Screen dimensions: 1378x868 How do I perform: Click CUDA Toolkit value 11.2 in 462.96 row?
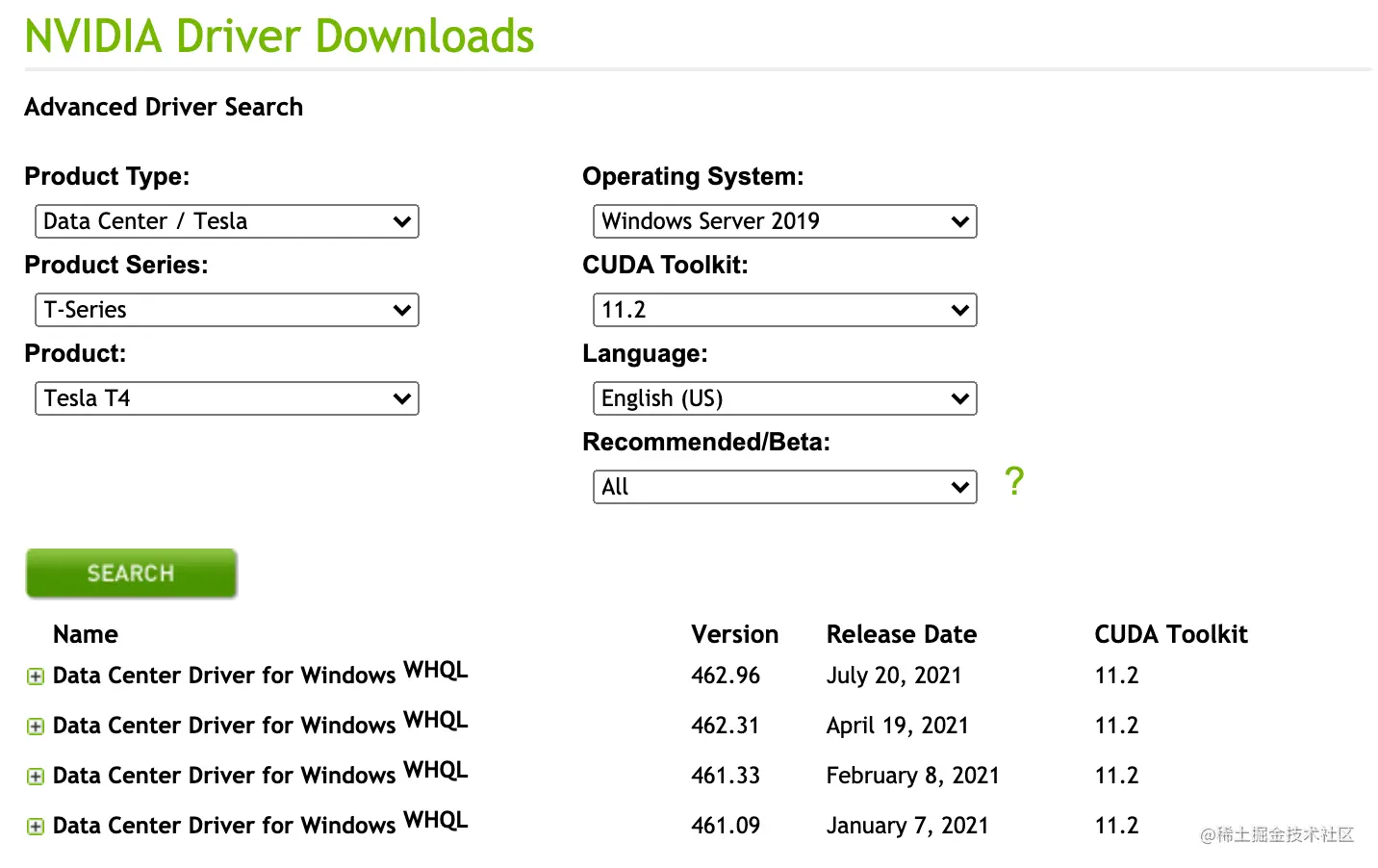pyautogui.click(x=1116, y=676)
